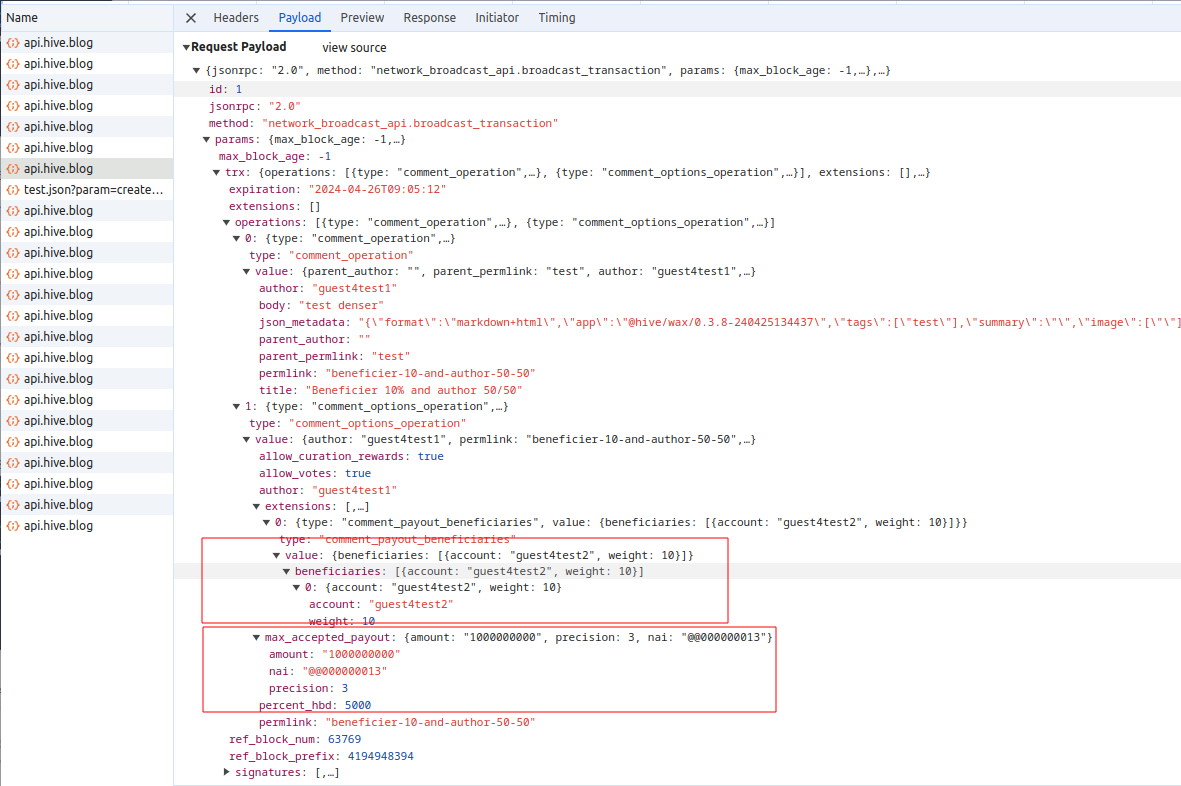Open the Initiator tab
Image resolution: width=1181 pixels, height=786 pixels.
tap(497, 18)
